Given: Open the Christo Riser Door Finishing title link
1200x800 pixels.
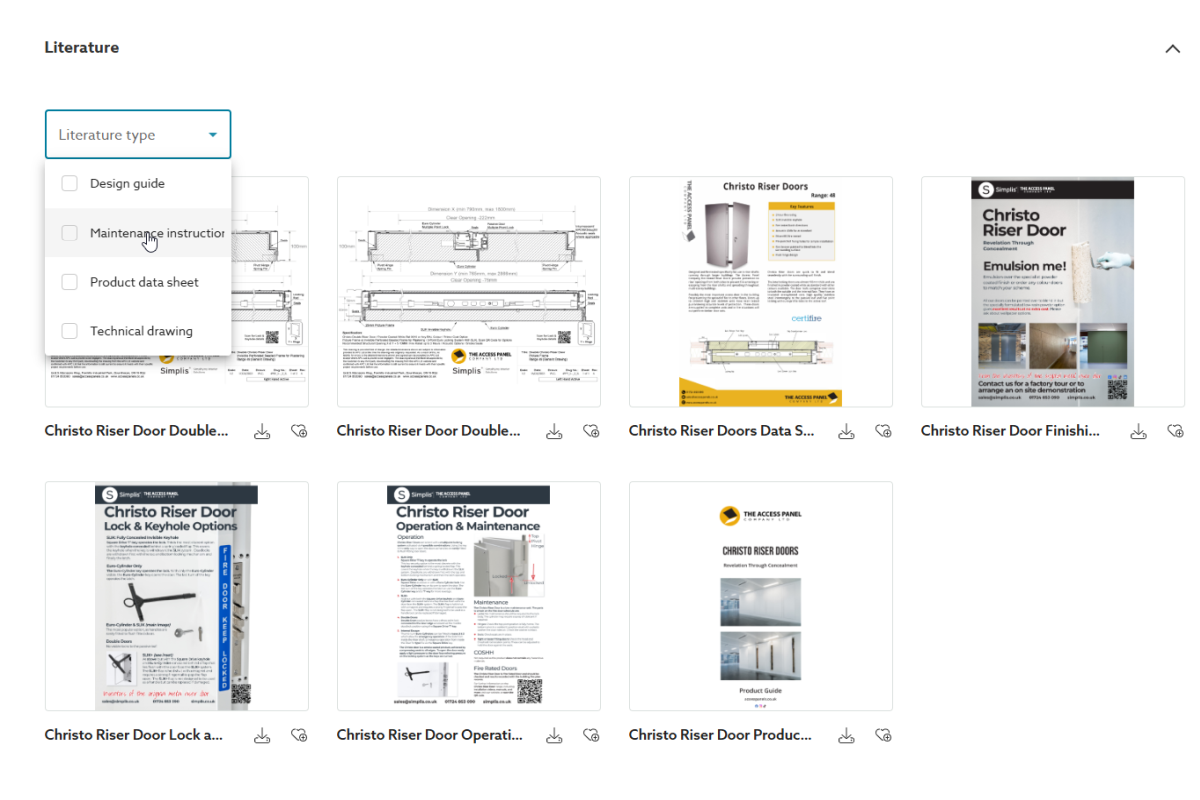Looking at the screenshot, I should tap(1010, 431).
